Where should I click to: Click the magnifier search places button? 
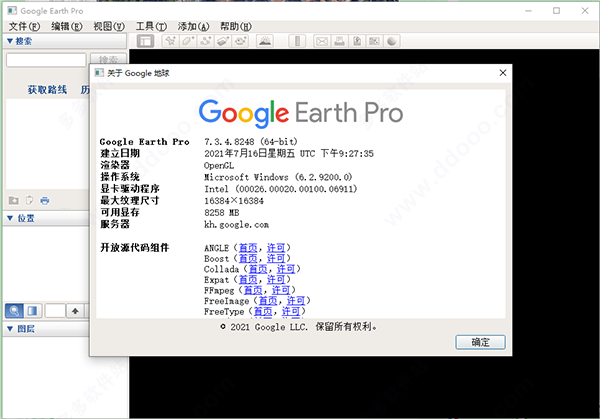pyautogui.click(x=14, y=311)
